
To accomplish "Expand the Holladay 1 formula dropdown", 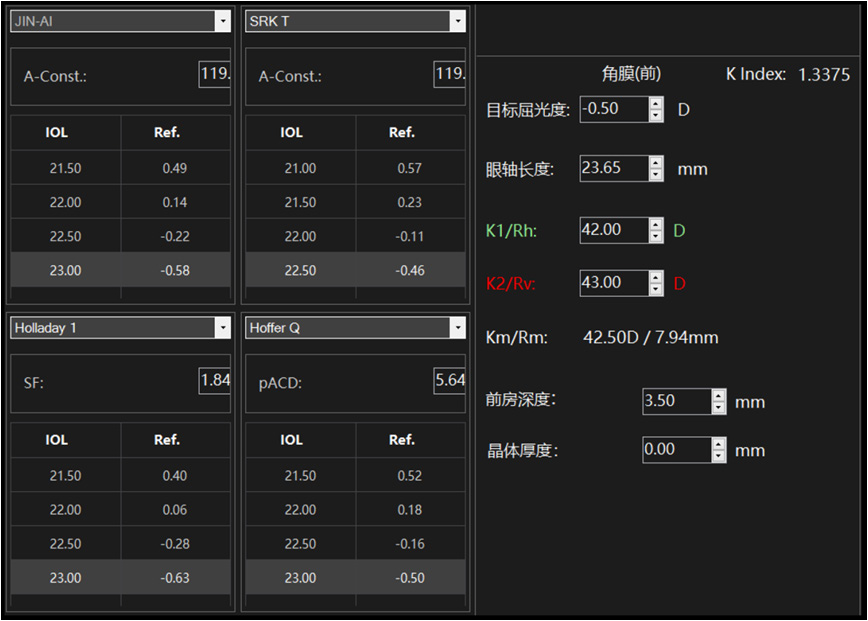I will pos(222,328).
